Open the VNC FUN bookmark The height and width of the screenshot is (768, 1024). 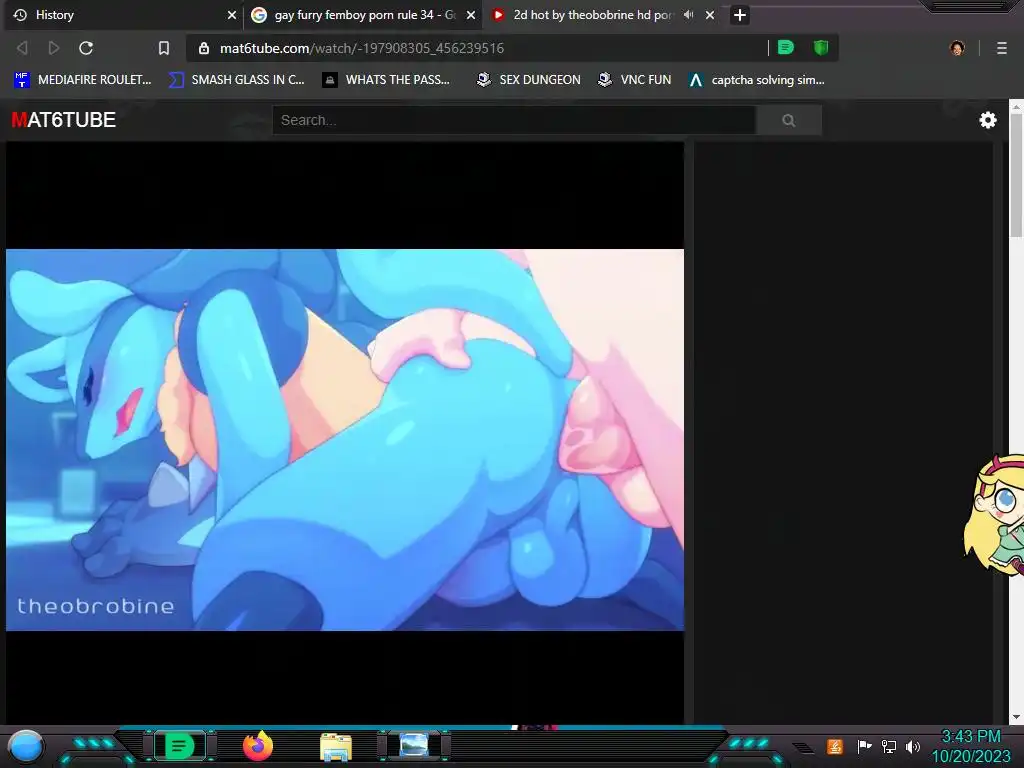[x=635, y=80]
